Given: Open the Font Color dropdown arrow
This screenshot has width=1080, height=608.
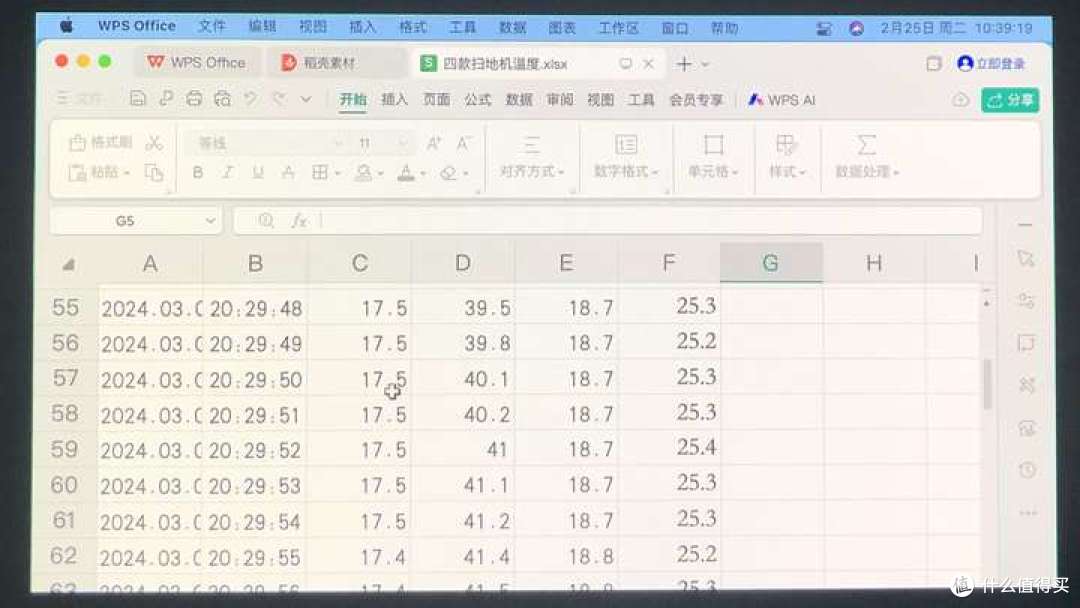Looking at the screenshot, I should coord(423,174).
